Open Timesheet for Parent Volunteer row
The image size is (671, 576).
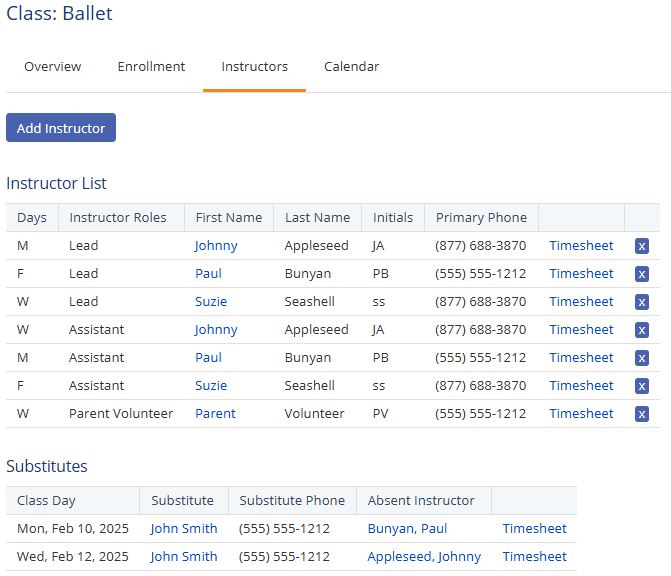click(581, 413)
